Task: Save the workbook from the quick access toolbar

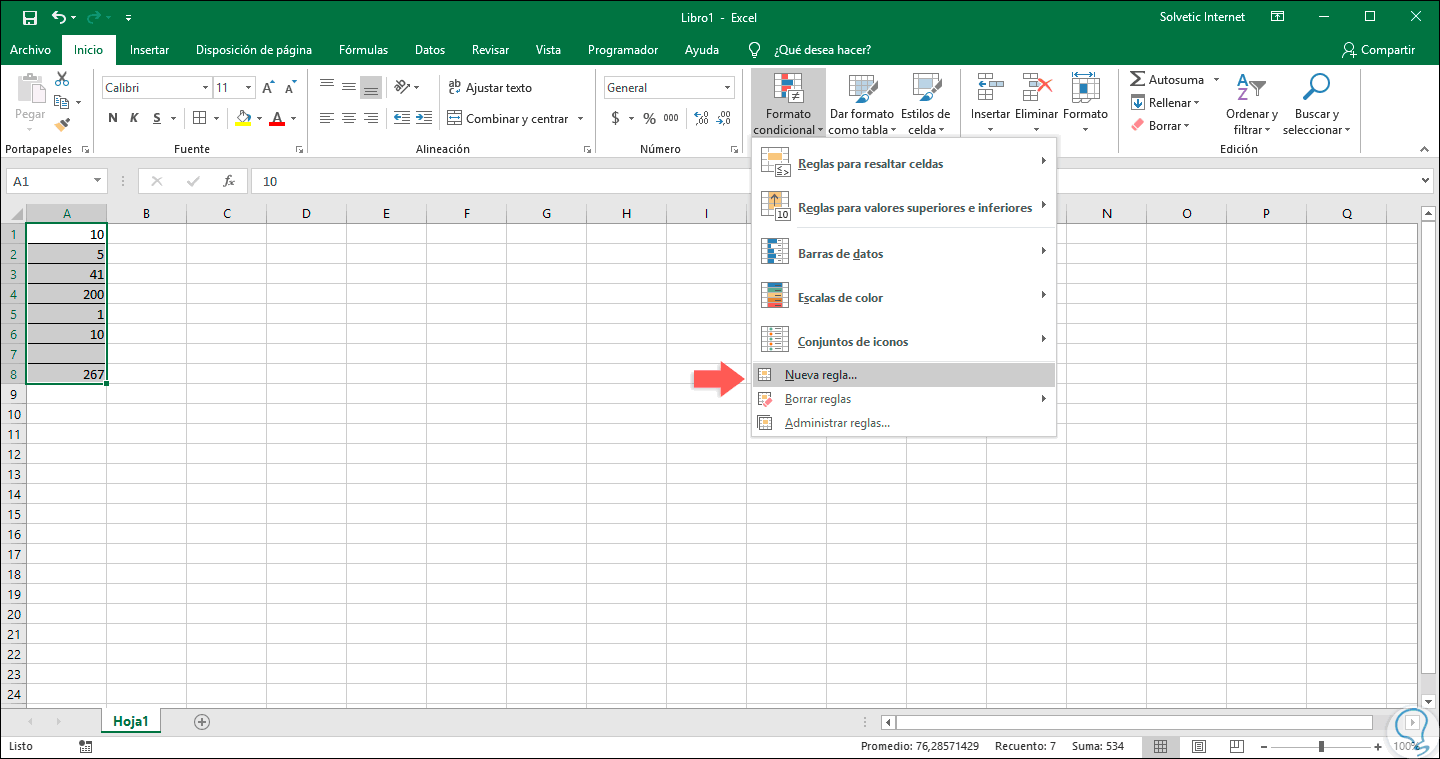Action: [x=29, y=17]
